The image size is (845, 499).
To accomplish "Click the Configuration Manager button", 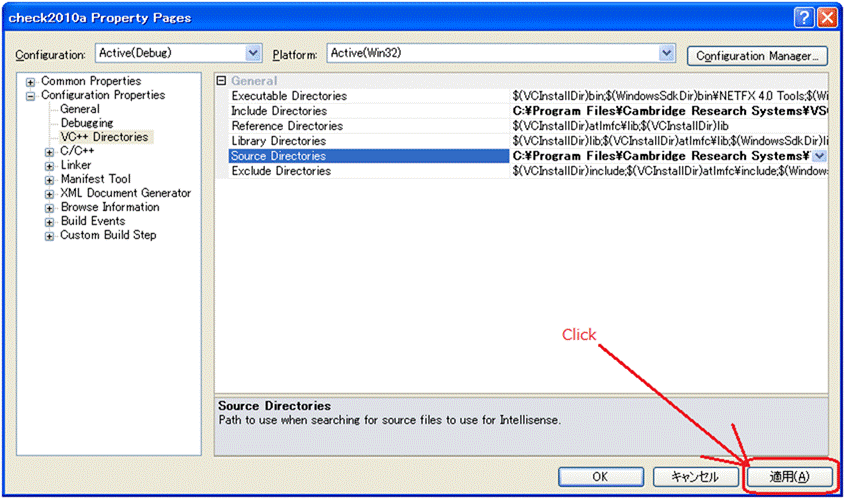I will click(758, 55).
